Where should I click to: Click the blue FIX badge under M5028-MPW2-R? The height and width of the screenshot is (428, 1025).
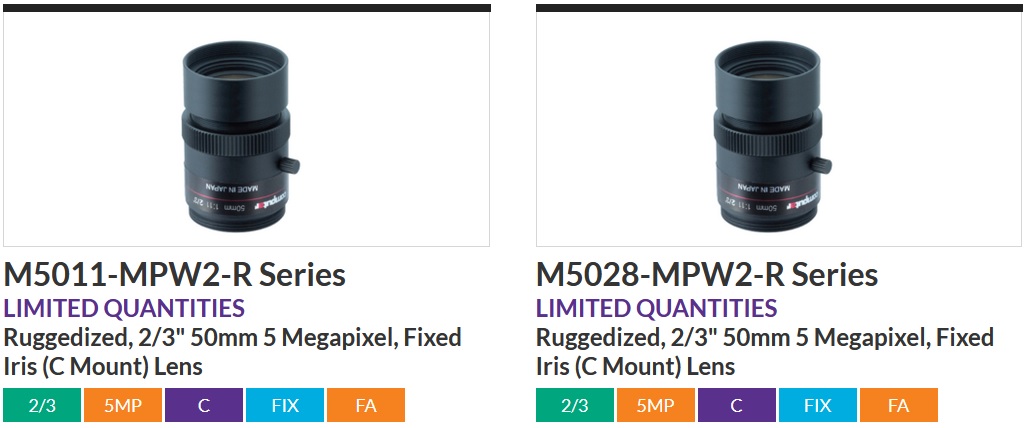(x=818, y=405)
